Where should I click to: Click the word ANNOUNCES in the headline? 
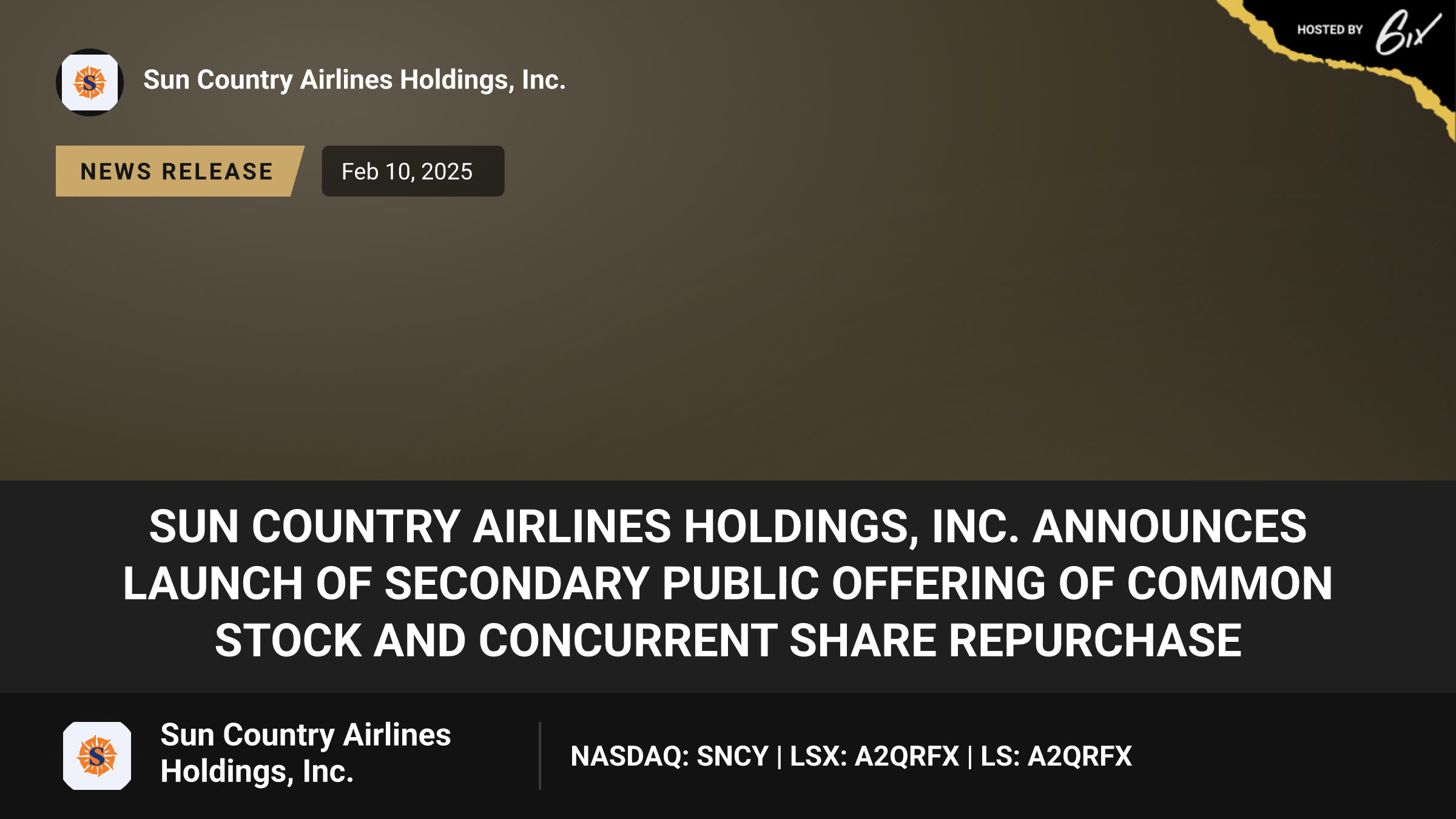pyautogui.click(x=1170, y=526)
